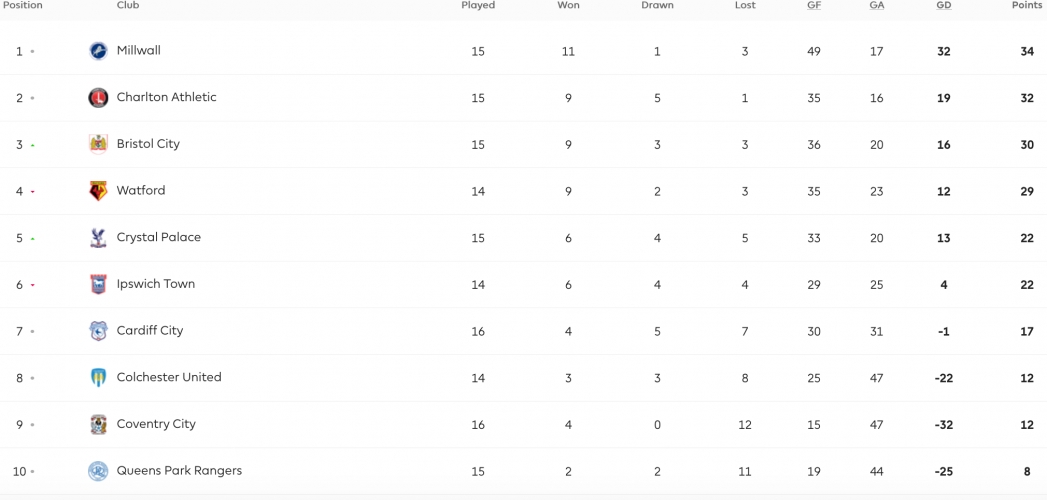1047x500 pixels.
Task: Click the Coventry City crest icon
Action: click(98, 425)
